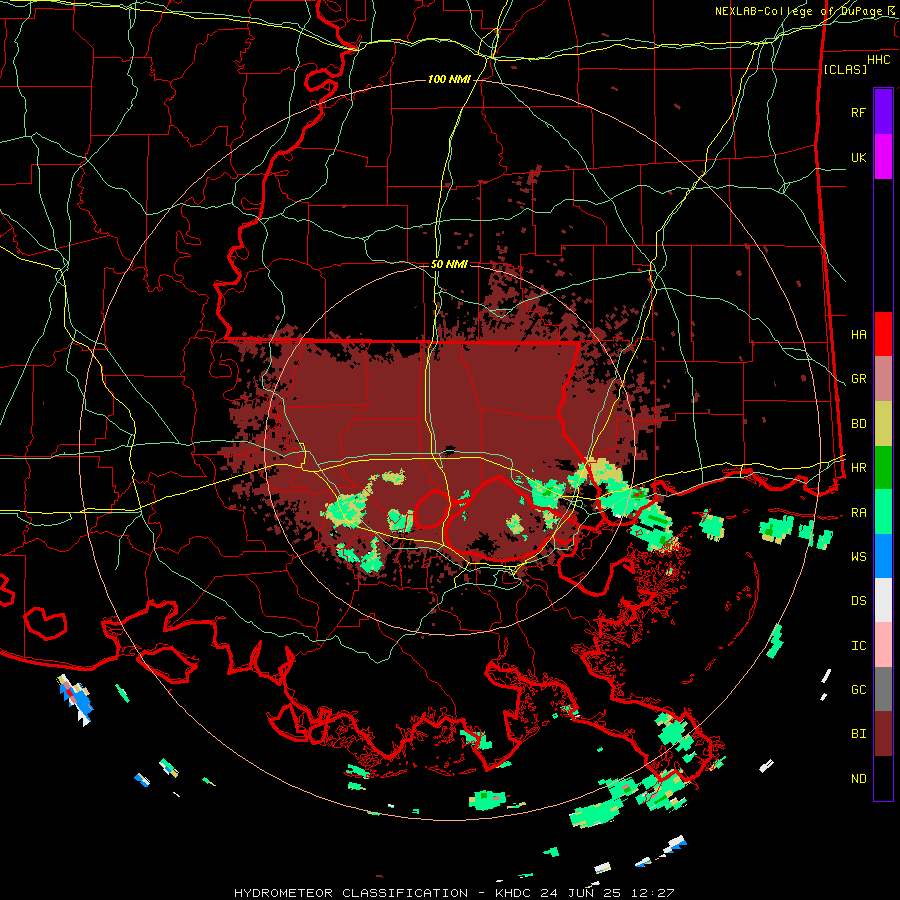Click the HA legend label

coord(858,334)
